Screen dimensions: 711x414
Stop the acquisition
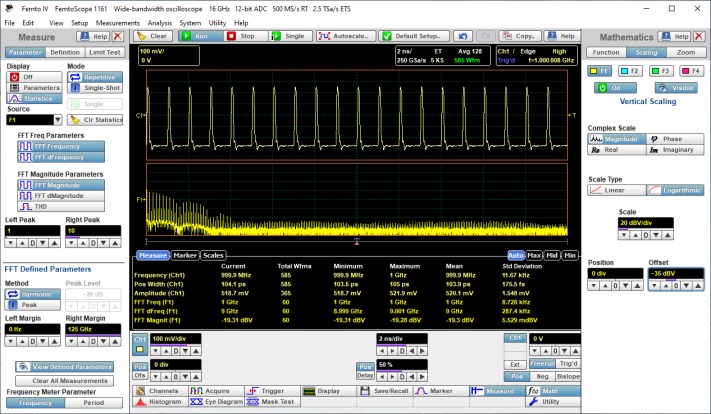[248, 35]
